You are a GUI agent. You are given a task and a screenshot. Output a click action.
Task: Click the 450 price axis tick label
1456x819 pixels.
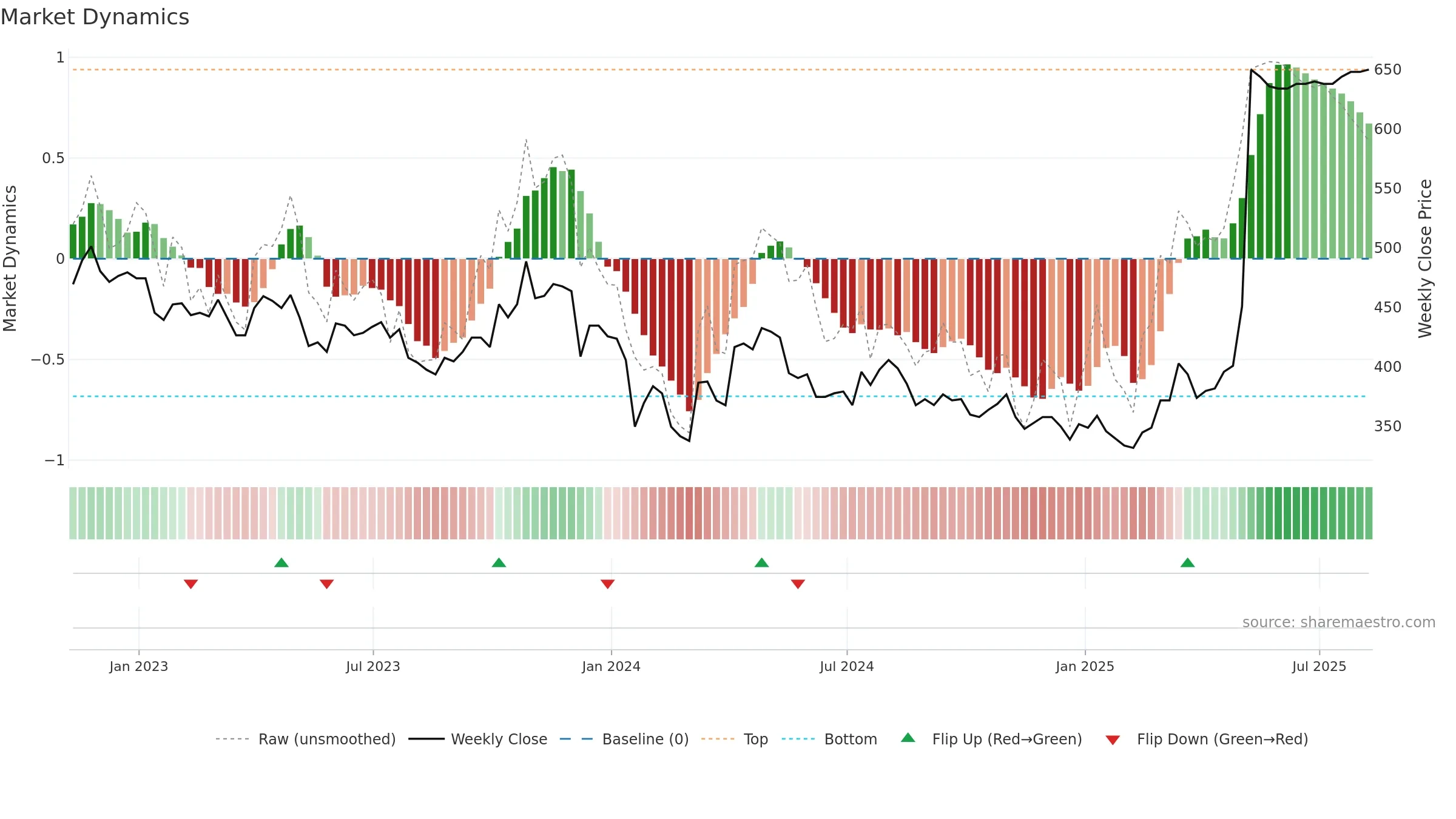[1388, 308]
